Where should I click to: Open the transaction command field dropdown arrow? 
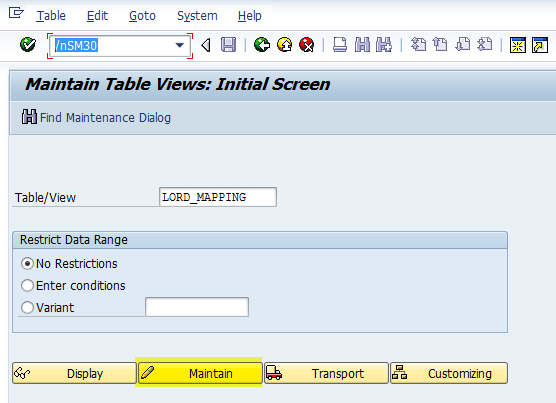pos(180,45)
